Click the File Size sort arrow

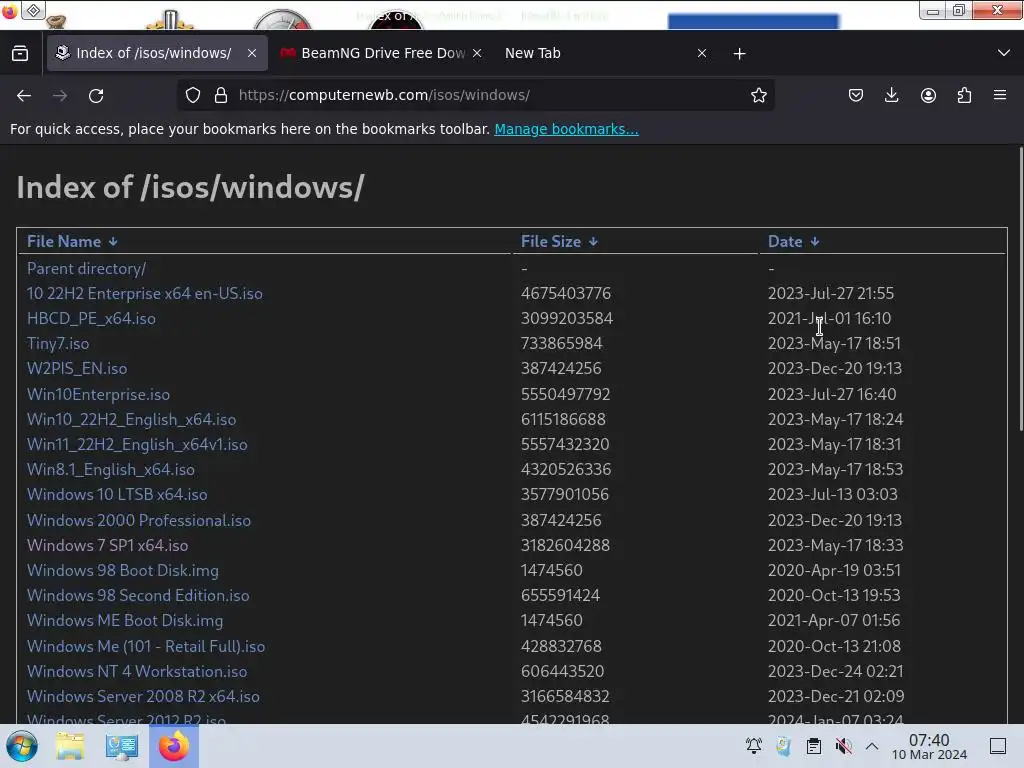tap(593, 242)
